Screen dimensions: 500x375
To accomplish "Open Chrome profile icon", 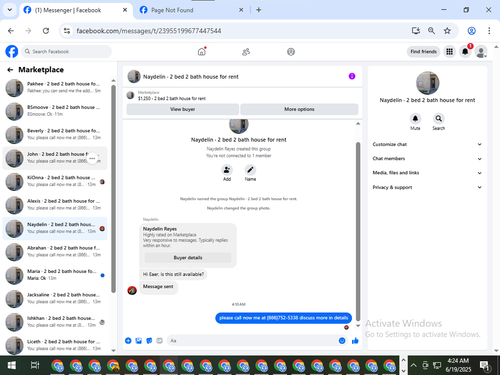I will click(471, 31).
